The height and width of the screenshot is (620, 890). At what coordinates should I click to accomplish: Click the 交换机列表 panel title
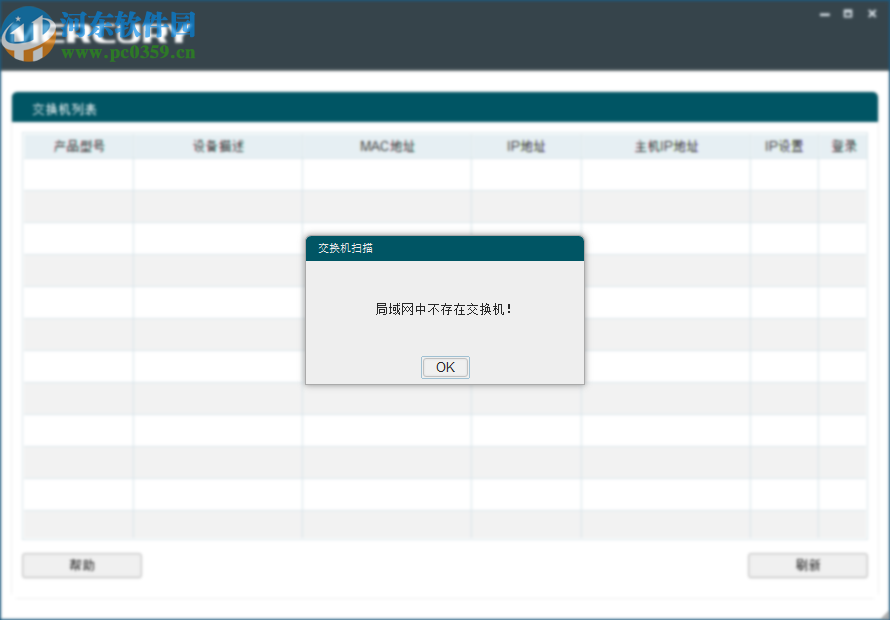(64, 110)
